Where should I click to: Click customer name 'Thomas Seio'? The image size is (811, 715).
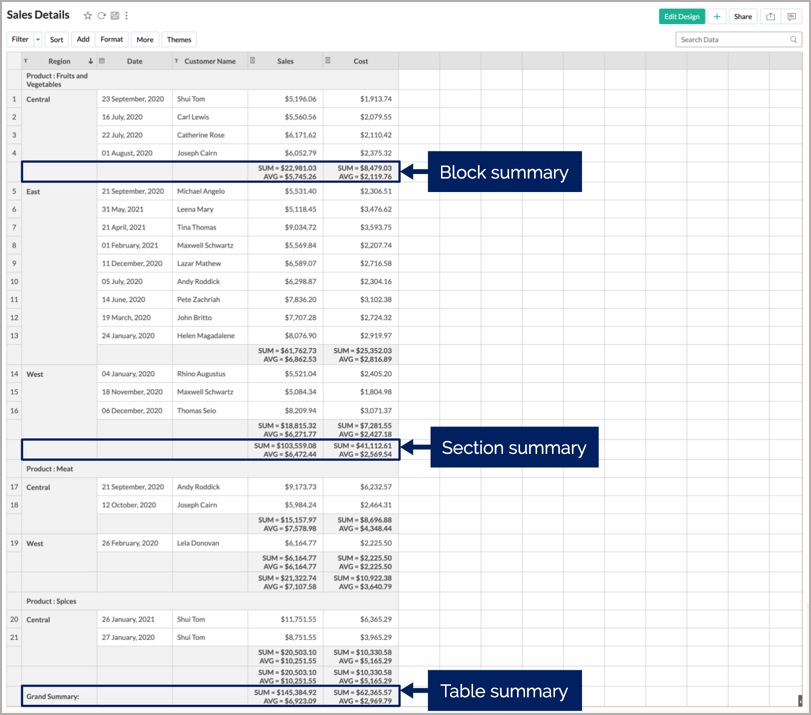197,411
